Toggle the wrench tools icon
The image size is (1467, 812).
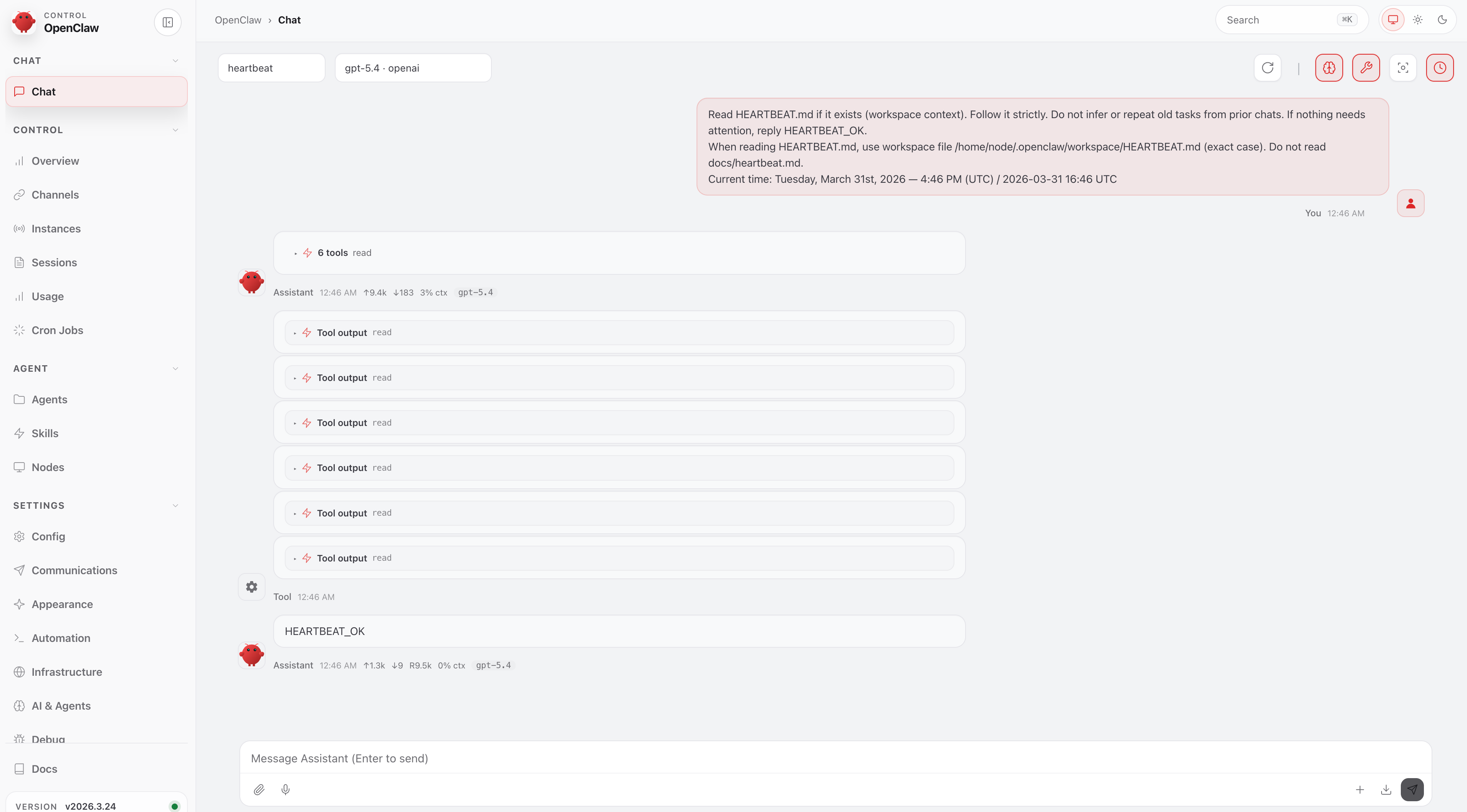pos(1366,68)
